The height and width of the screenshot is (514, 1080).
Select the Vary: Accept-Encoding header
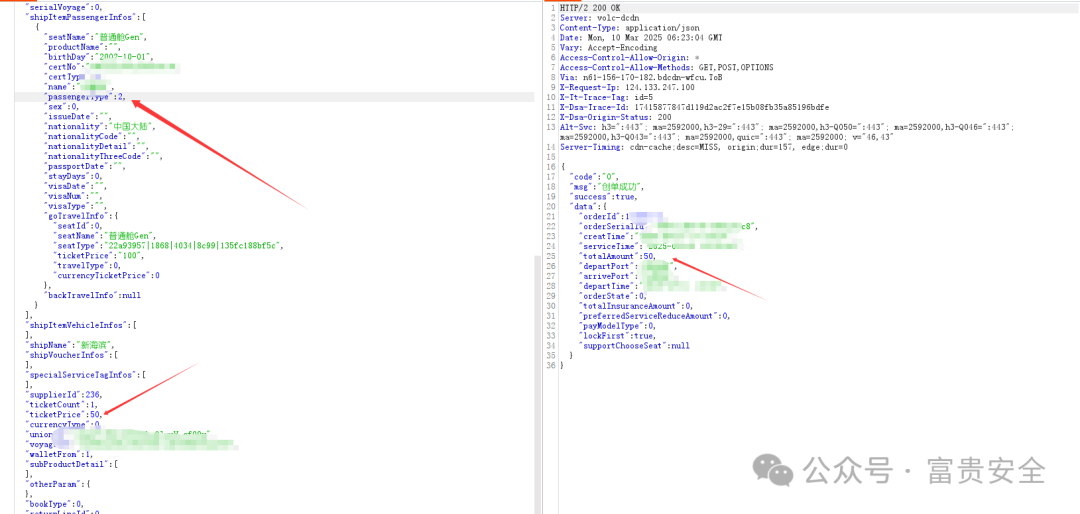tap(609, 48)
